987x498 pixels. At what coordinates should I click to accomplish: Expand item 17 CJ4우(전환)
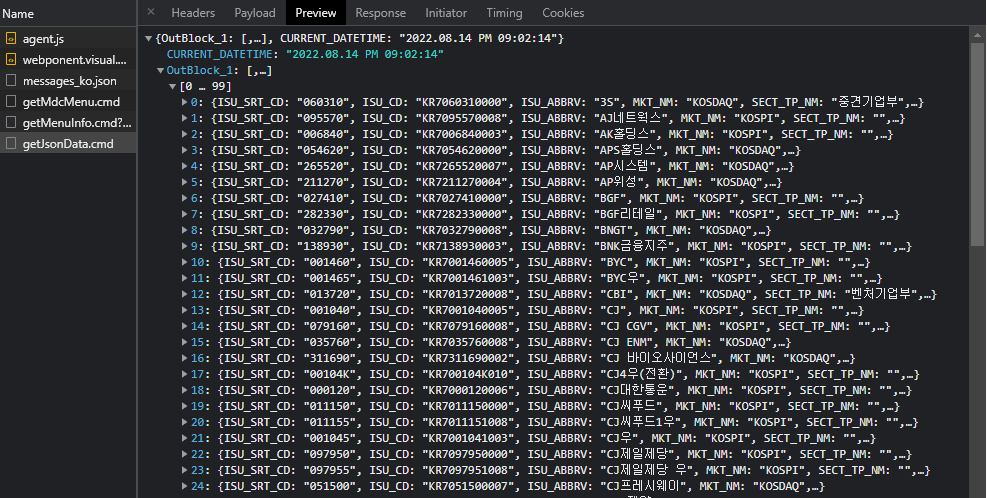point(184,374)
